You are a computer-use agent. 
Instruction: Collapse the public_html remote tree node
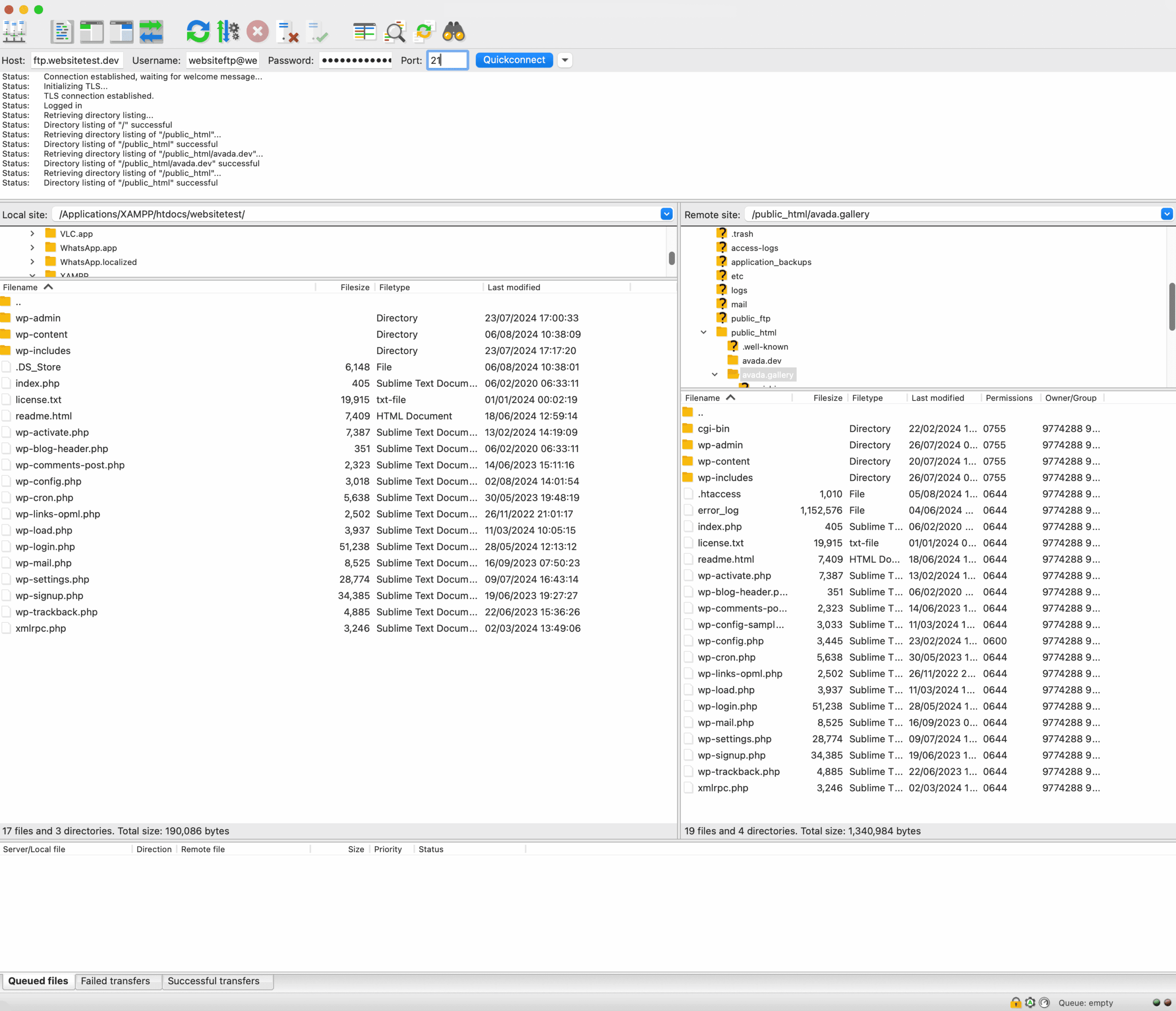704,332
